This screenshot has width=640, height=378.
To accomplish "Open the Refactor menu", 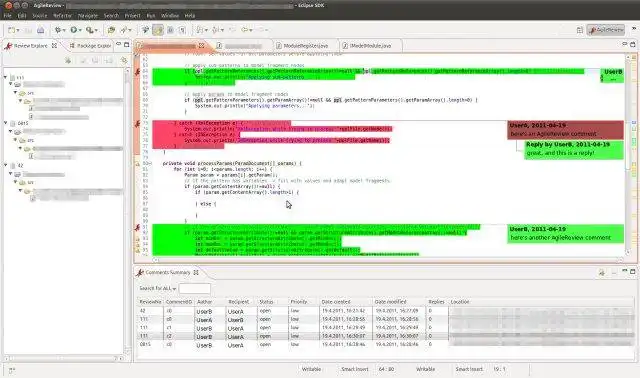I will pos(62,16).
